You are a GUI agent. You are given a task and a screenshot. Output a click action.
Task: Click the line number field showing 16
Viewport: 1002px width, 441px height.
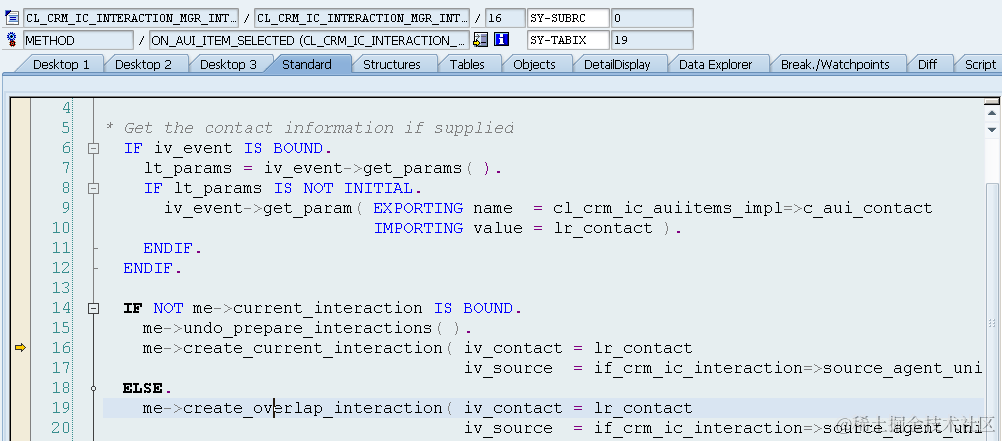click(505, 18)
